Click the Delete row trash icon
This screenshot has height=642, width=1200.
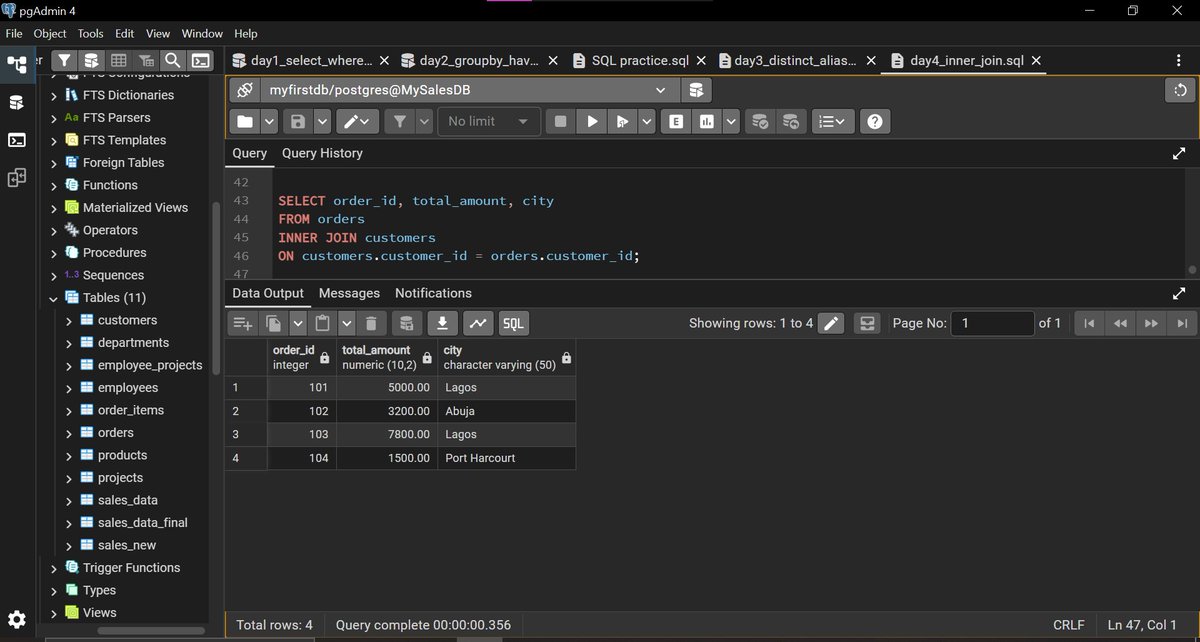(x=372, y=323)
